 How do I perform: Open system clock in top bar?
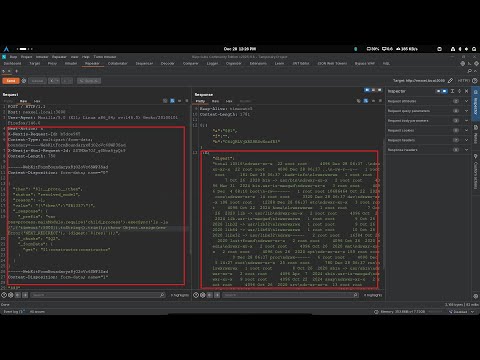tap(240, 49)
